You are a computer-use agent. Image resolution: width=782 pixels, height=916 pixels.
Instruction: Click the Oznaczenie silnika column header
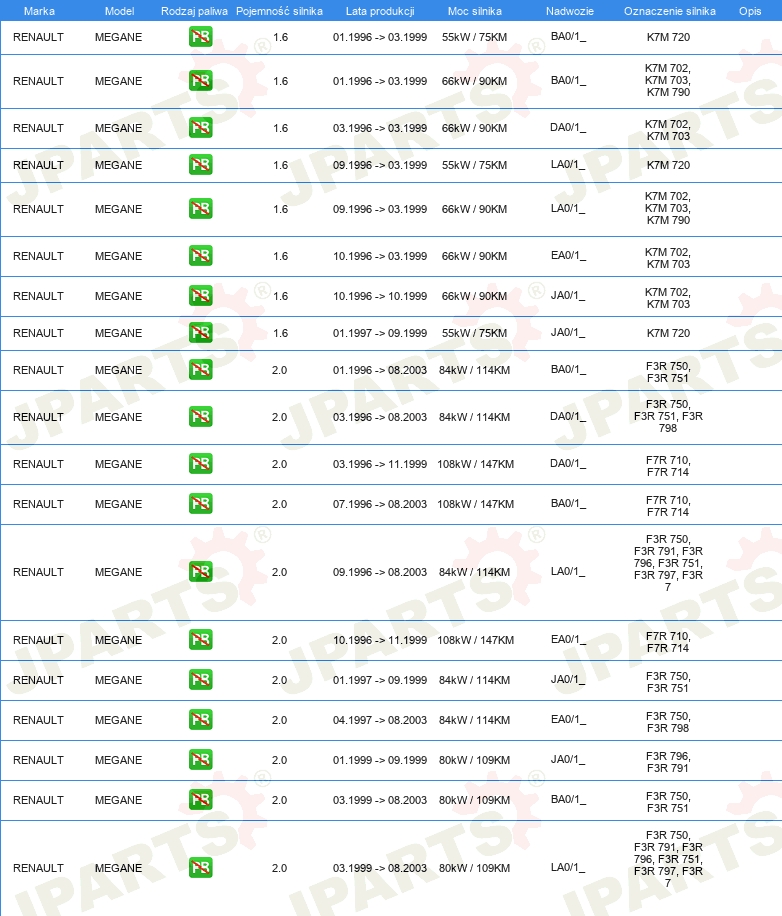point(669,11)
